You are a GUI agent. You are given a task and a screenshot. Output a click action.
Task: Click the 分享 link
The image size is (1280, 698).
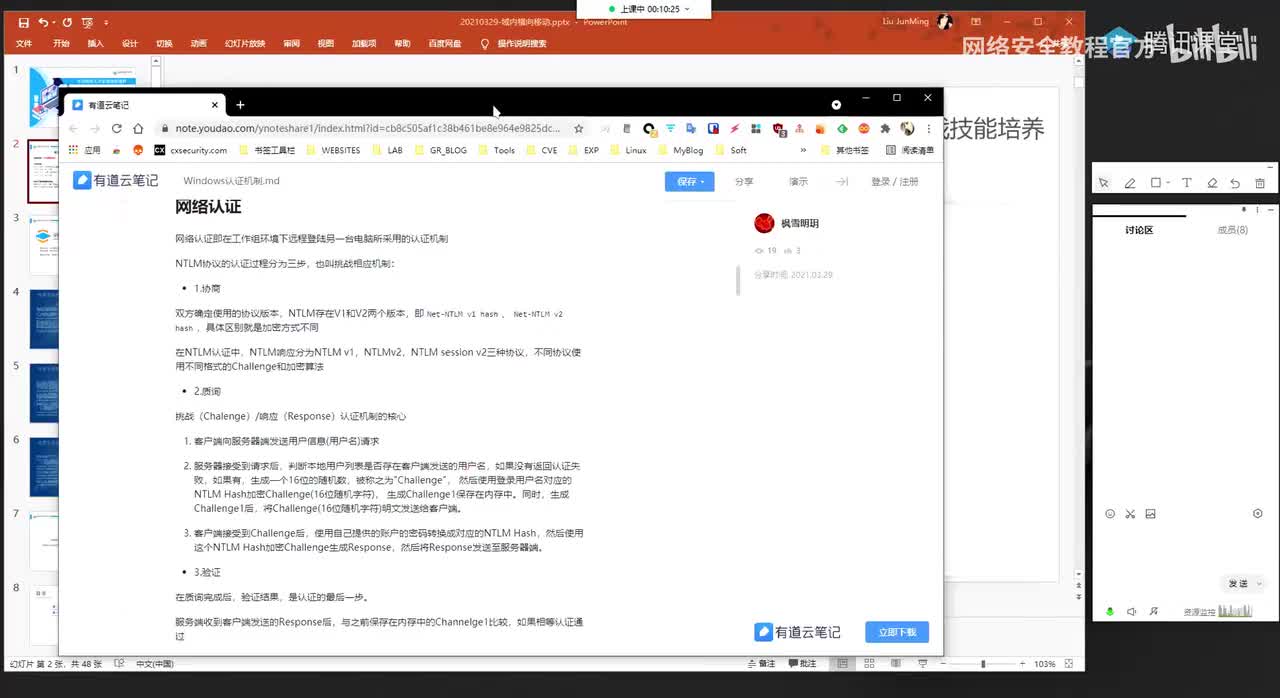(744, 182)
